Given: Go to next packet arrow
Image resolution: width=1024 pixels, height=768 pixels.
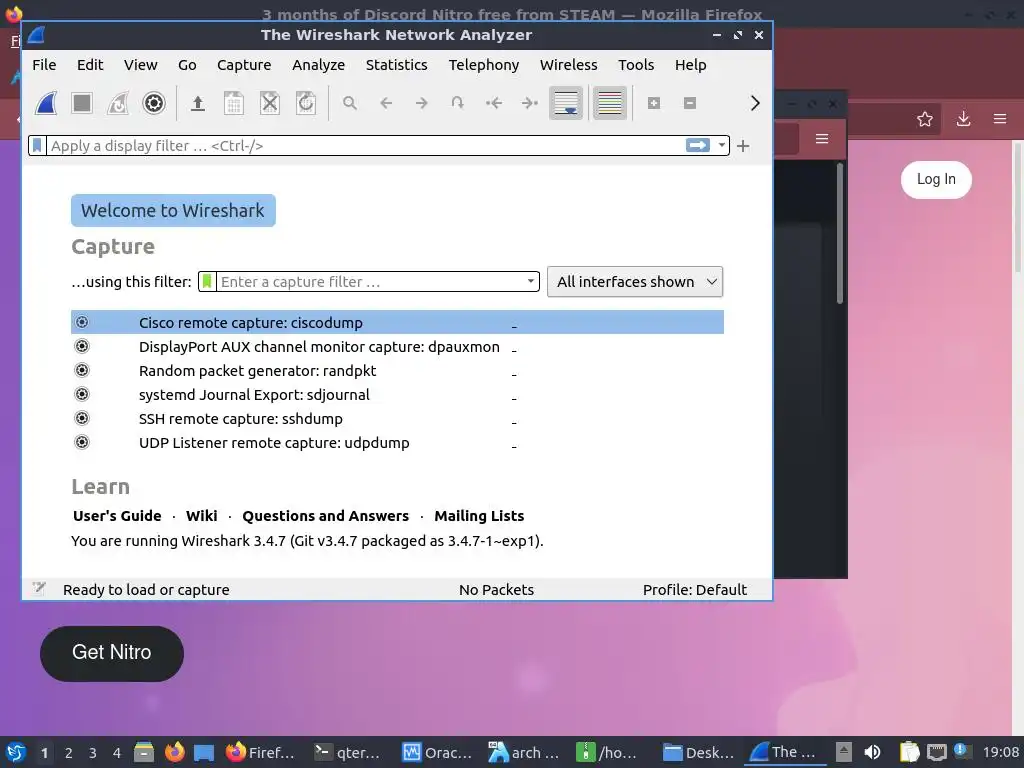Looking at the screenshot, I should click(421, 103).
